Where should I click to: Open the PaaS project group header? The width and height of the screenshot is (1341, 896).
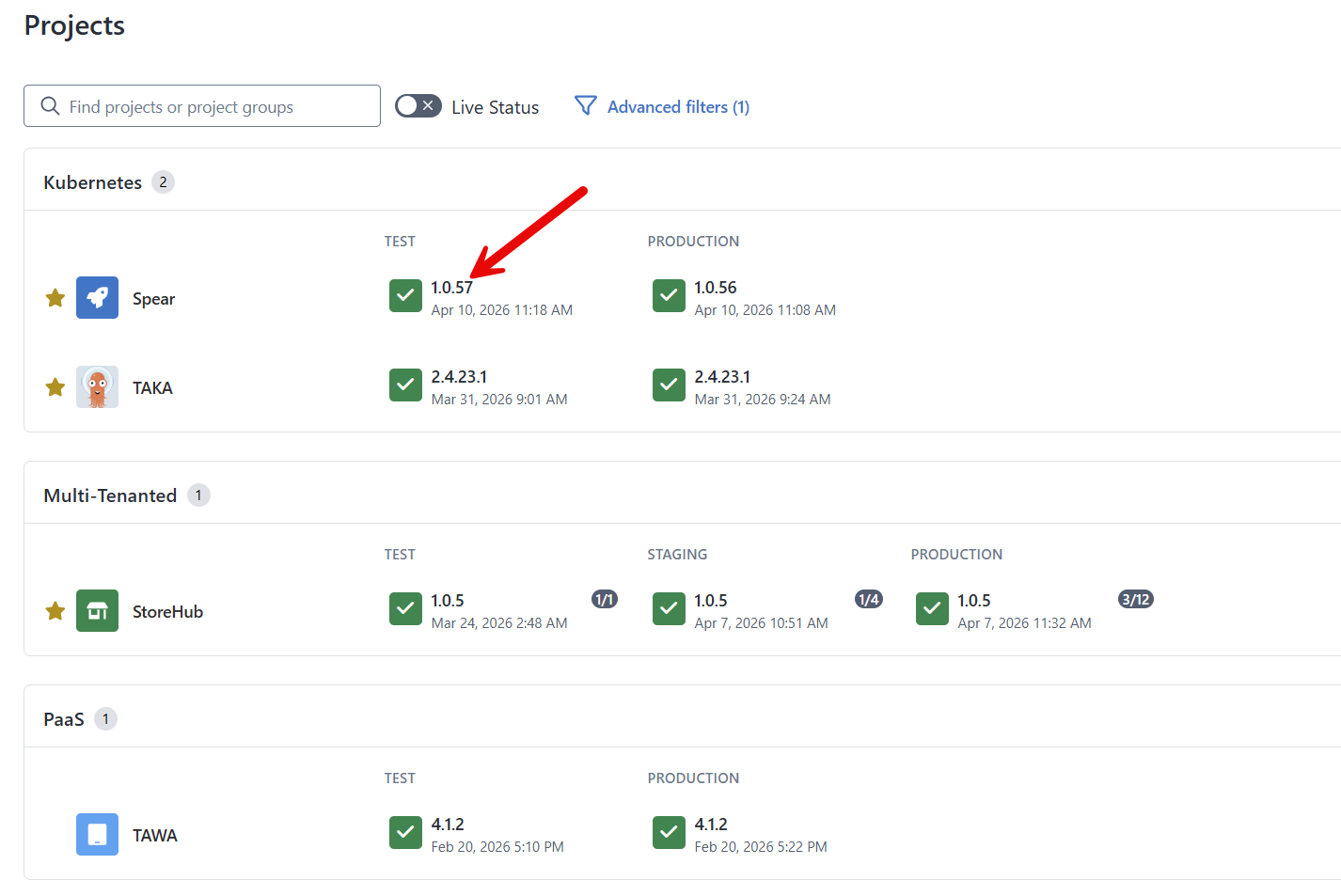64,719
